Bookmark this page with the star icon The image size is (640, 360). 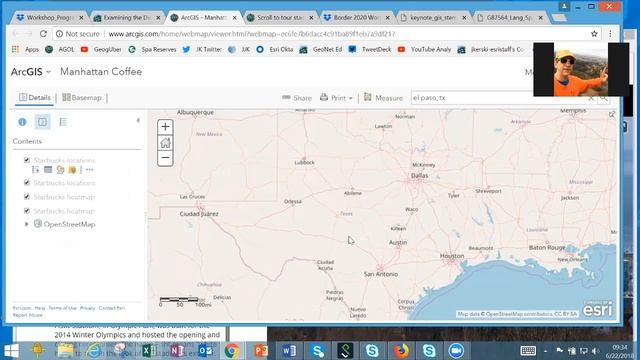click(x=594, y=34)
